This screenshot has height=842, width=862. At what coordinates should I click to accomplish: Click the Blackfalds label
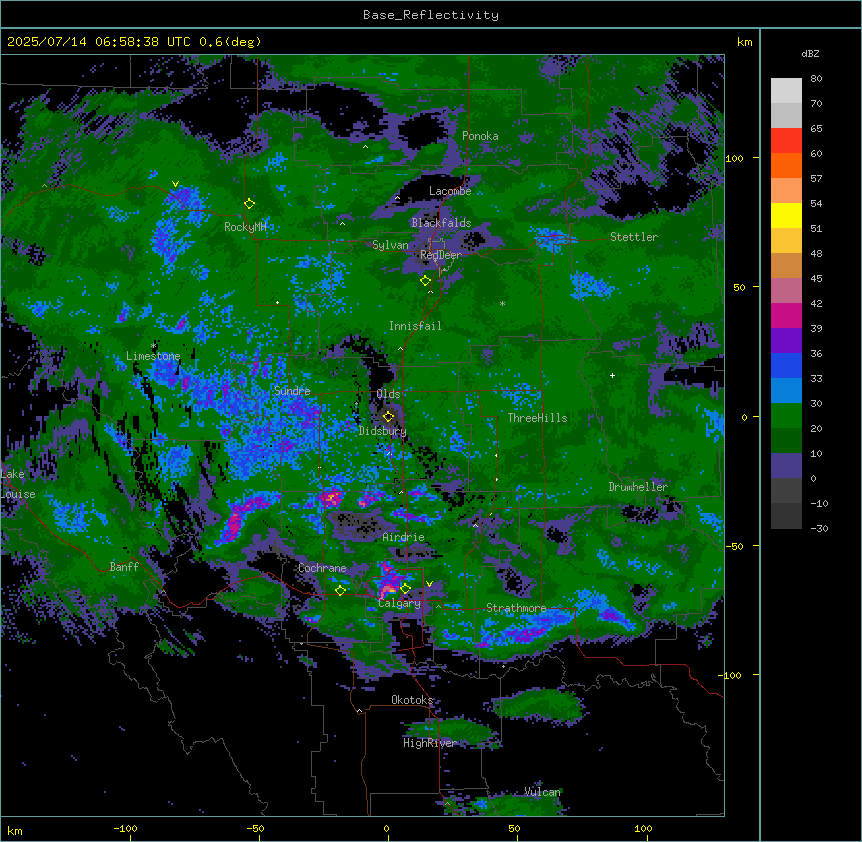coord(441,223)
